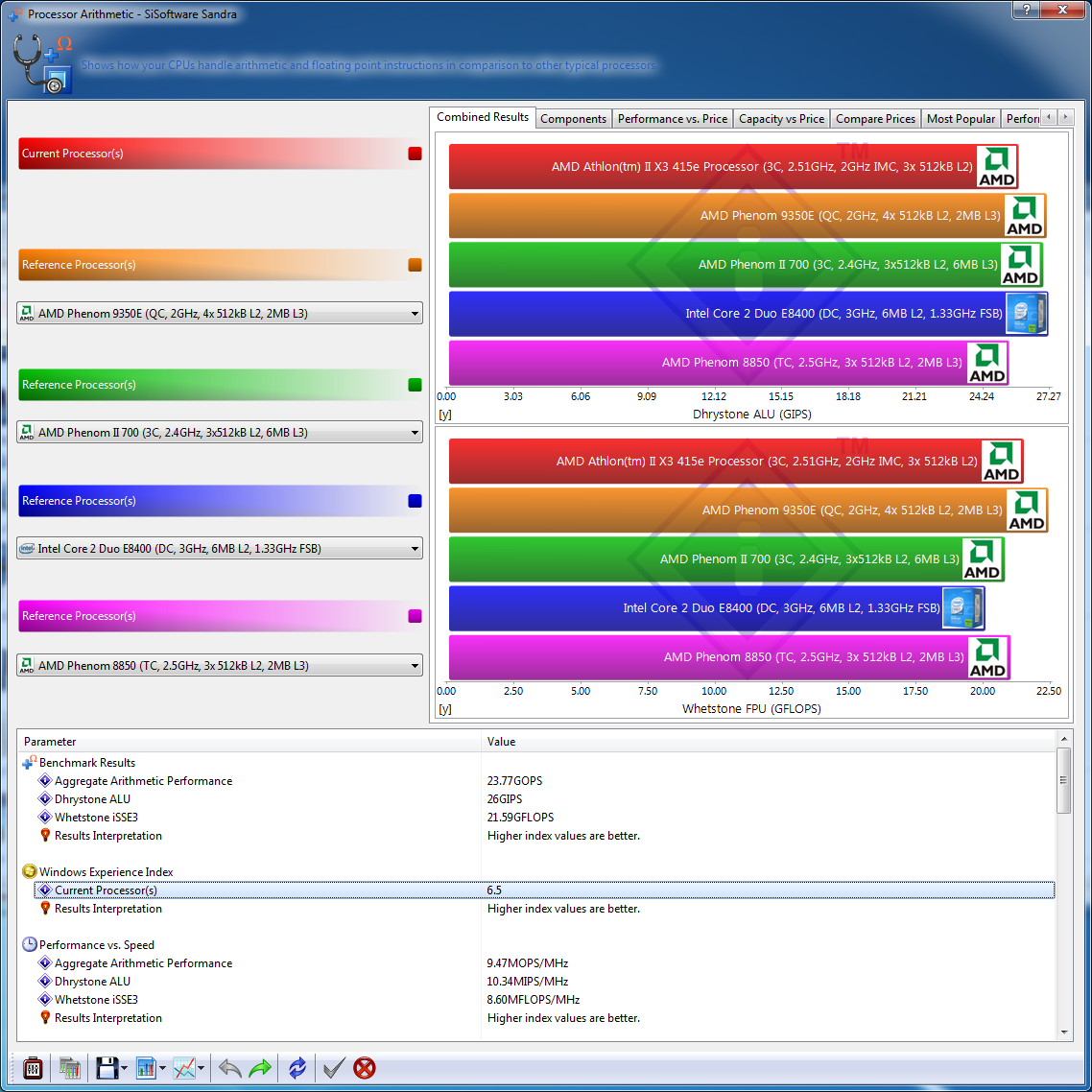Click the blue refresh arrows icon
This screenshot has height=1092, width=1092.
pyautogui.click(x=297, y=1068)
